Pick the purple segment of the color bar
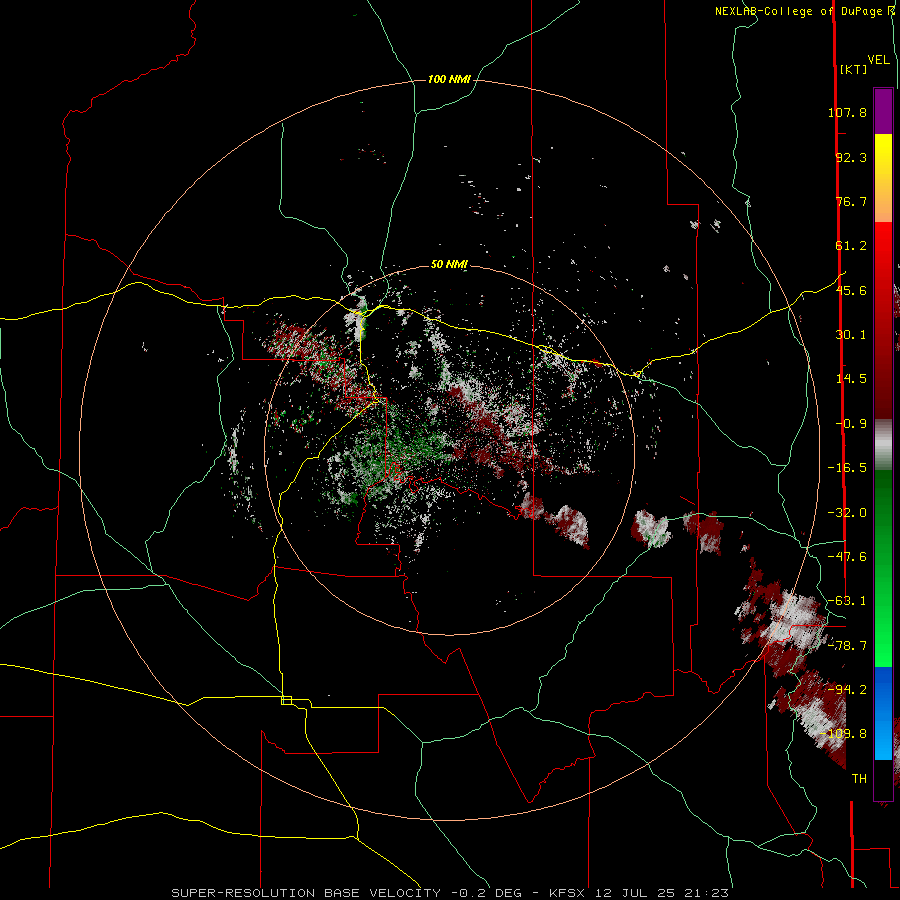900x900 pixels. pos(883,111)
